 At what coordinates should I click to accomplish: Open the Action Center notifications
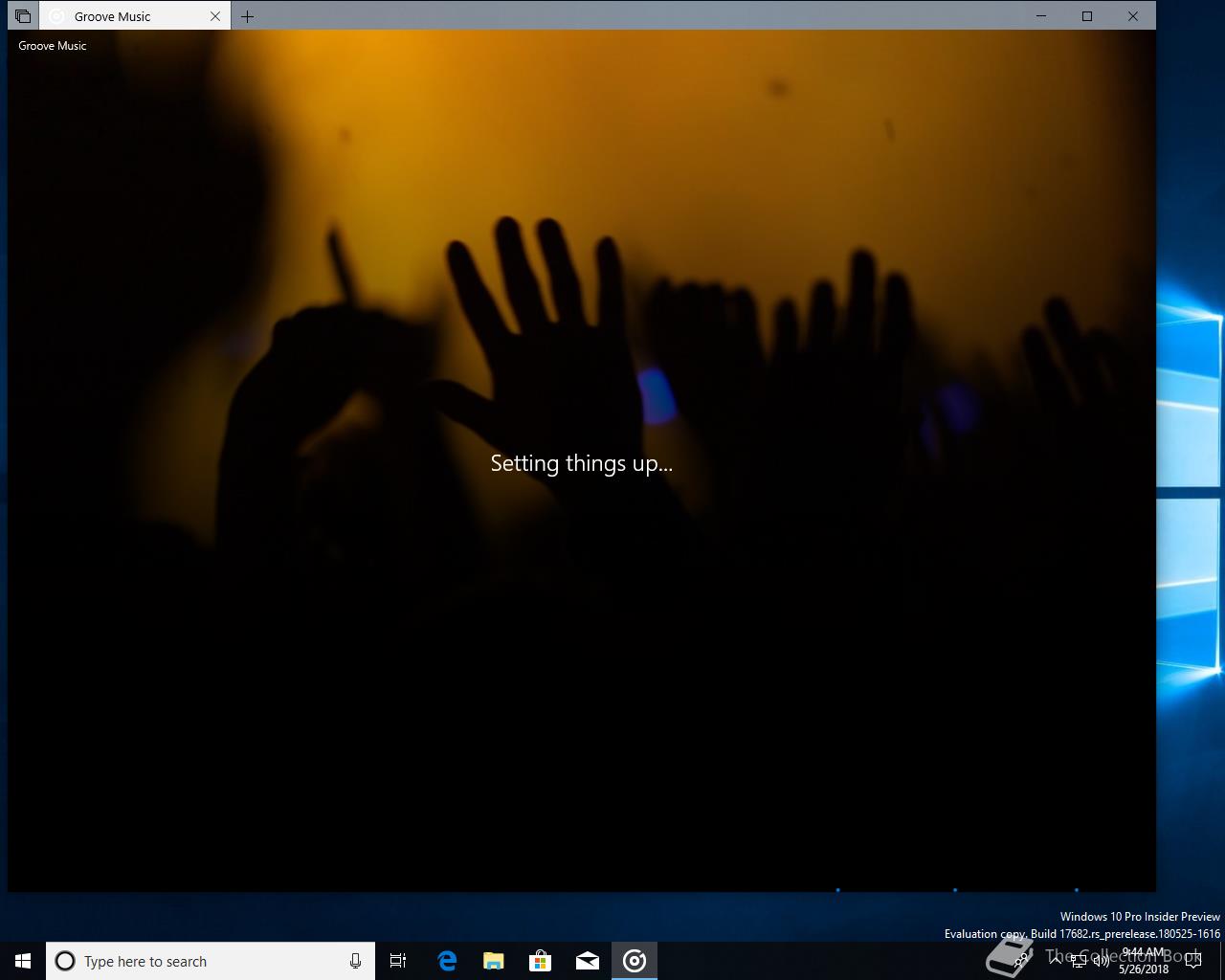(x=1193, y=961)
